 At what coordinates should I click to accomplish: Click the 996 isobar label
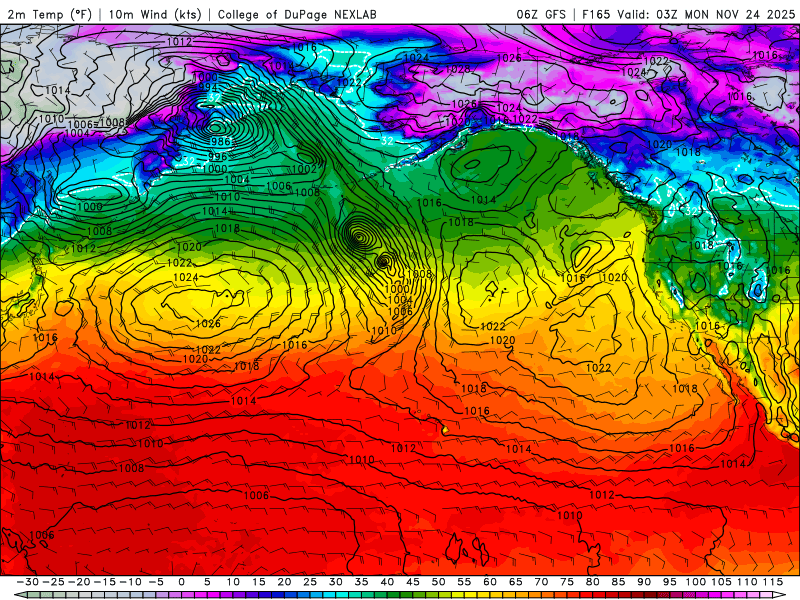point(217,157)
